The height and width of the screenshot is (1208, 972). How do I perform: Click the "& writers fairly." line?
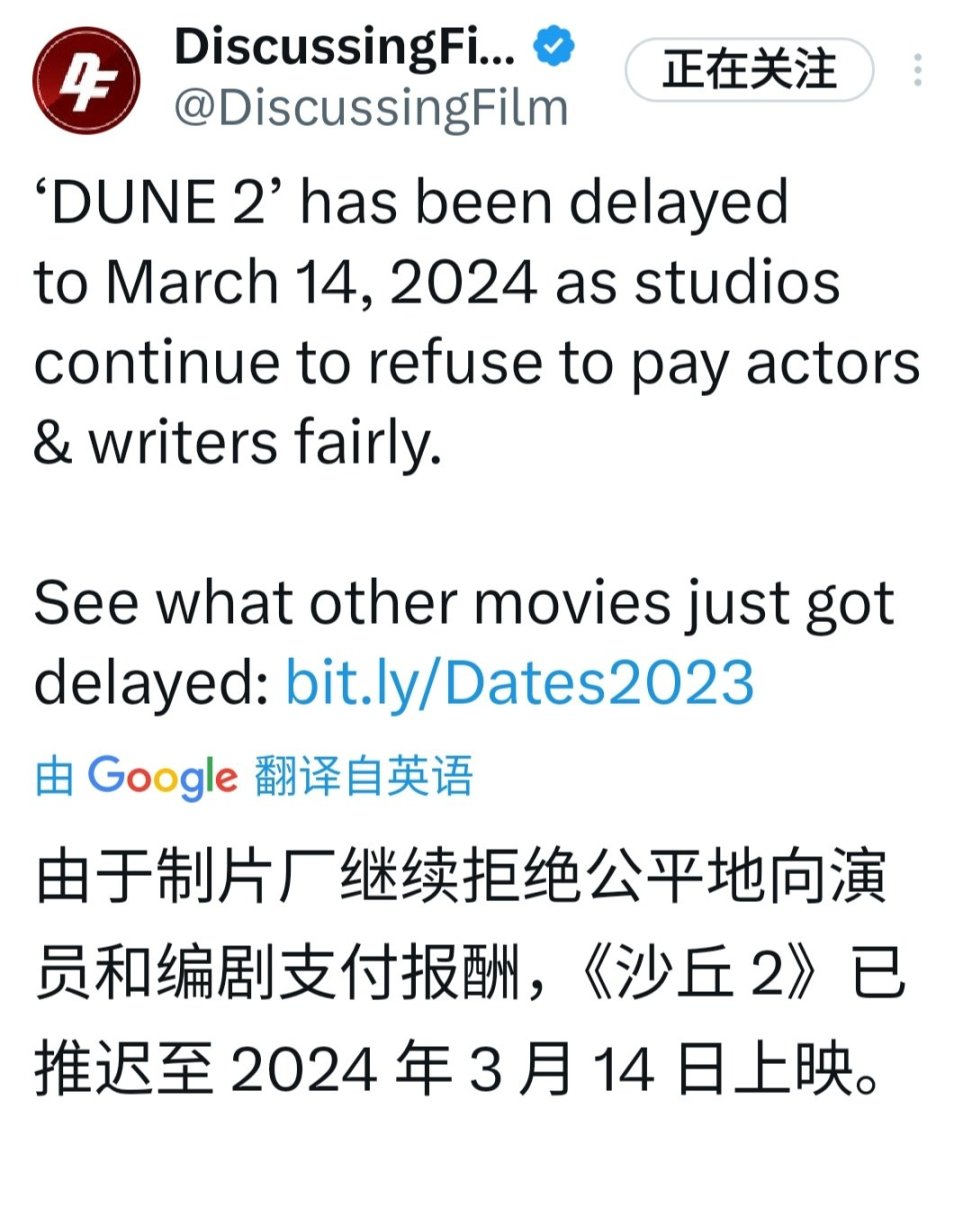(x=237, y=443)
